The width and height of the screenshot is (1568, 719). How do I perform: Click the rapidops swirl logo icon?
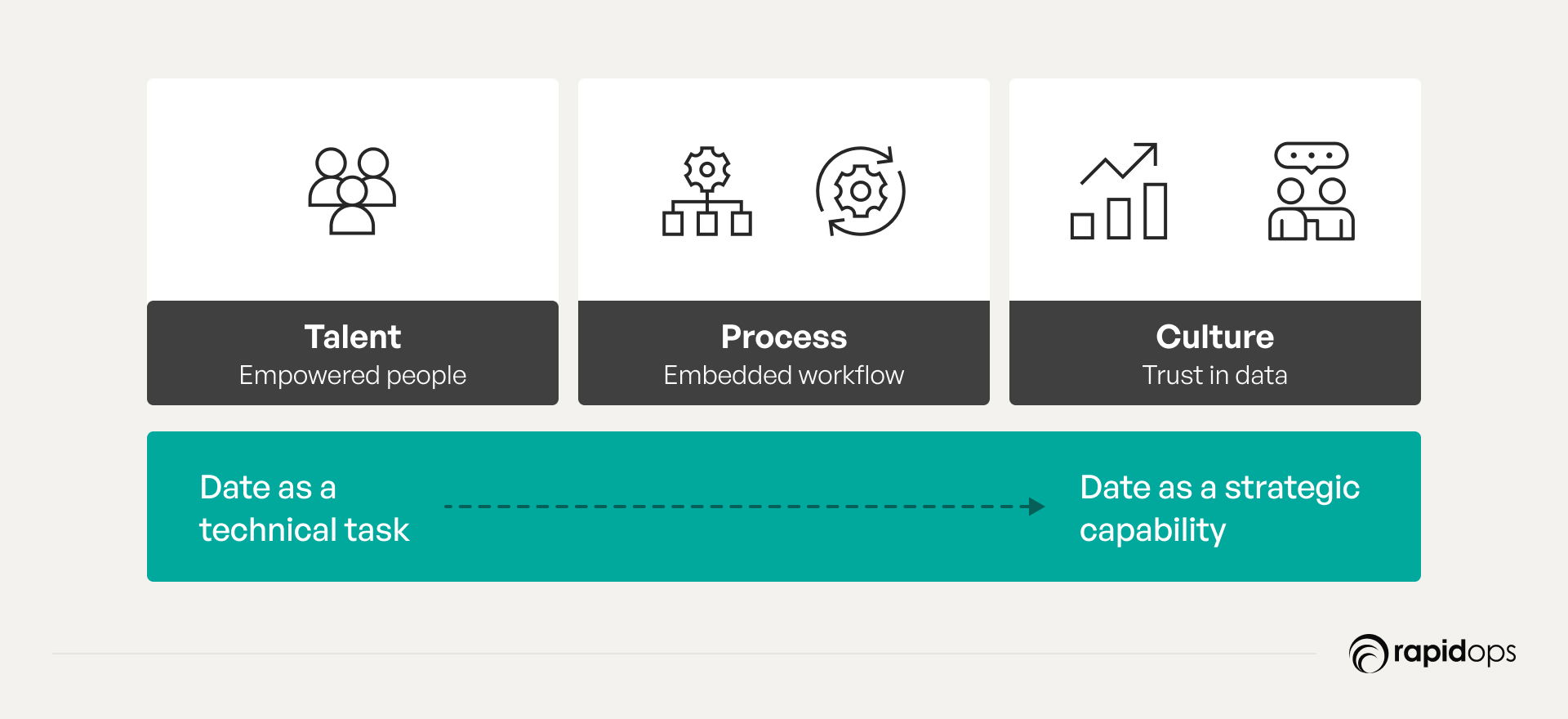point(1368,654)
